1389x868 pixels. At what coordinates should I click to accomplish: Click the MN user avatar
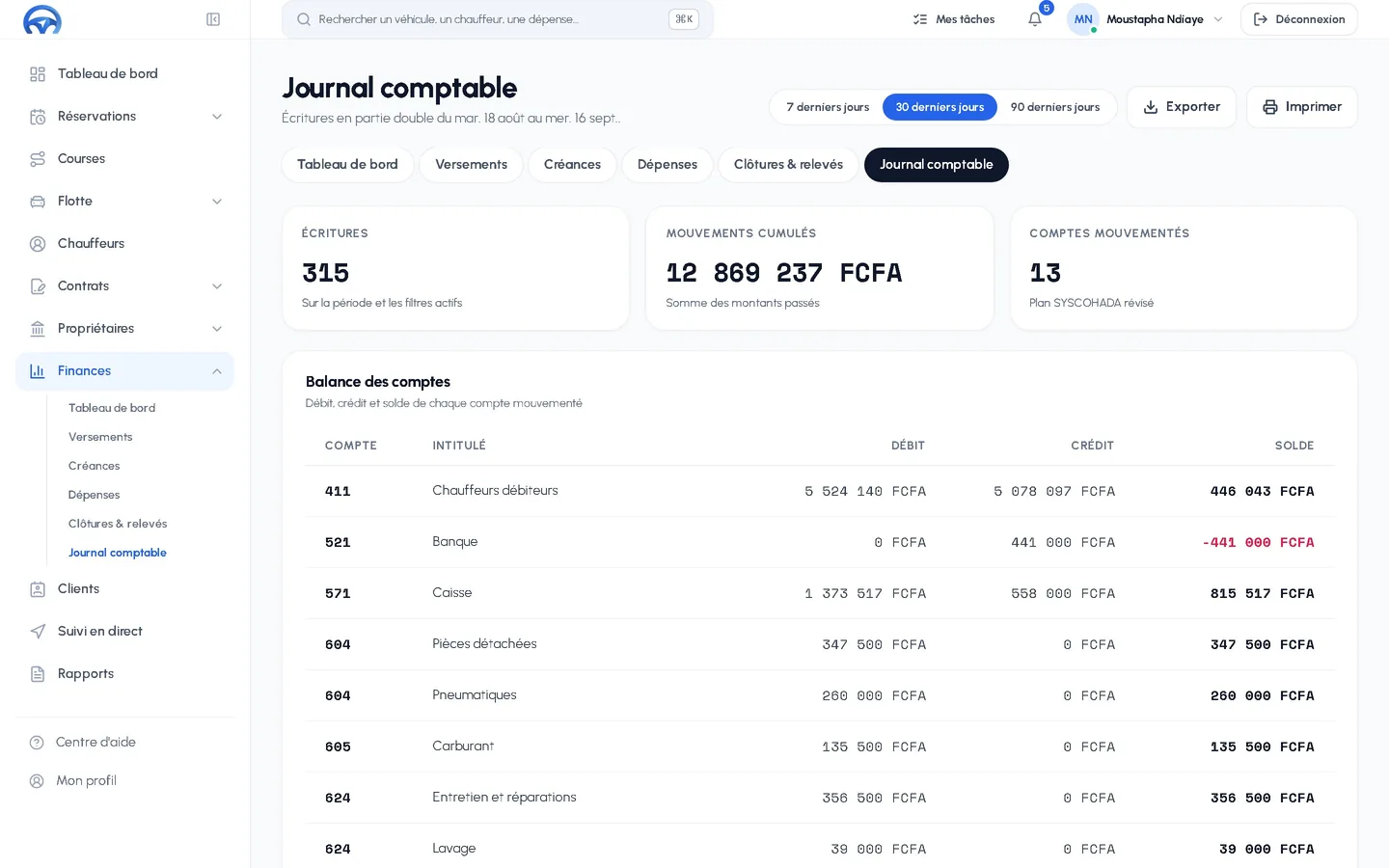(1083, 19)
